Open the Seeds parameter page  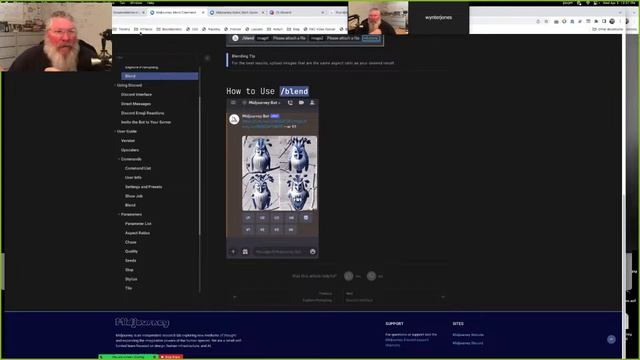tap(131, 260)
